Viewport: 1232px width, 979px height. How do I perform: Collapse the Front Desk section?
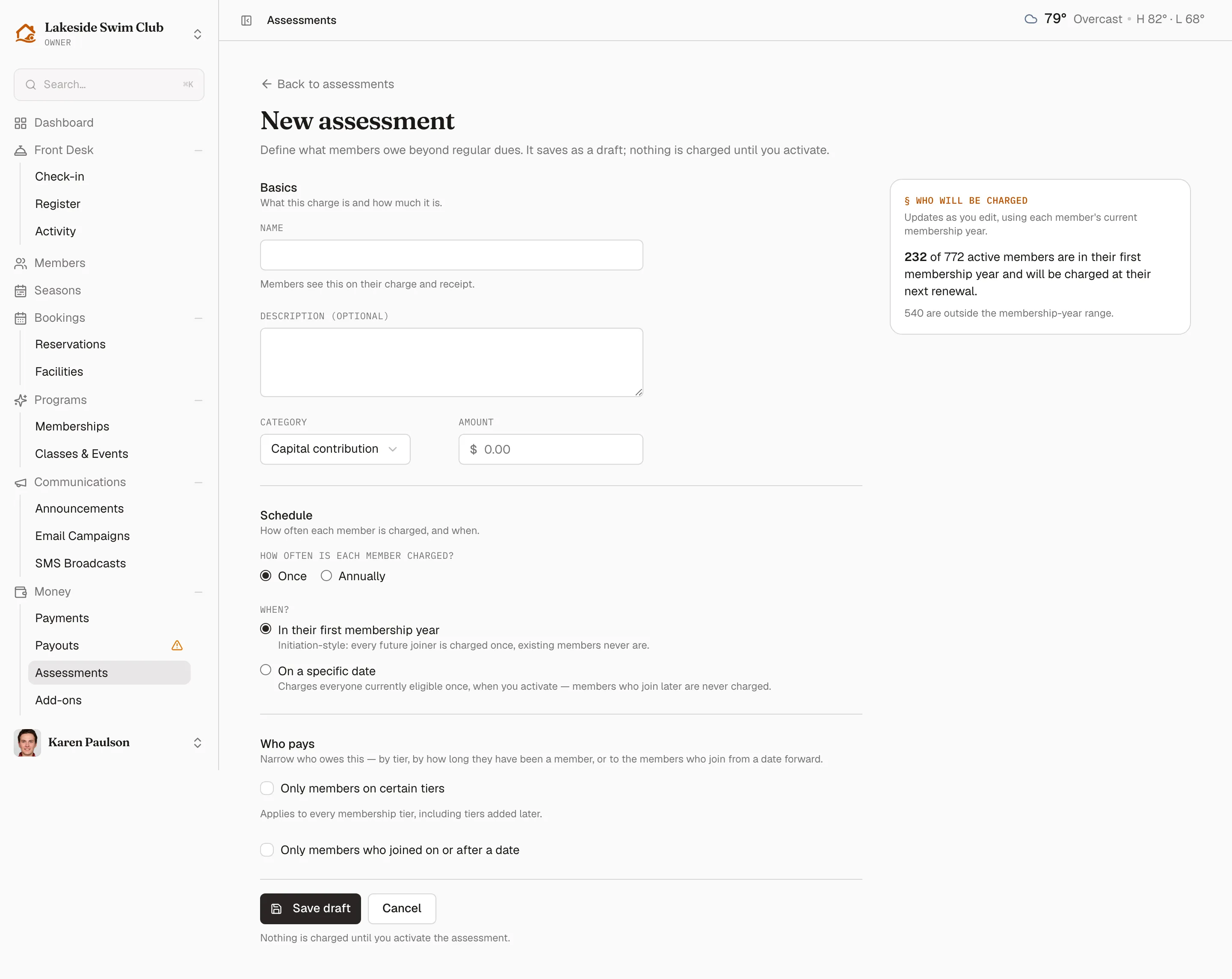[198, 150]
